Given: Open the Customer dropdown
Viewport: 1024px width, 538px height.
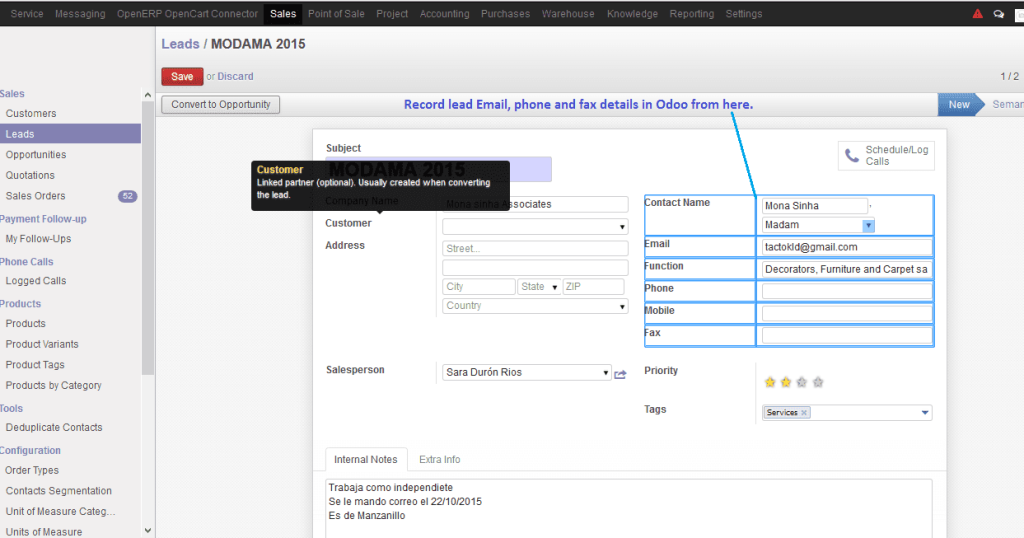Looking at the screenshot, I should coord(535,227).
